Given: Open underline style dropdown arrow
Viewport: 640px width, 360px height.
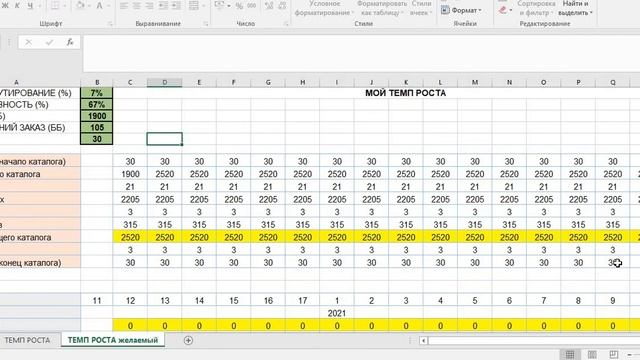Looking at the screenshot, I should point(40,6).
